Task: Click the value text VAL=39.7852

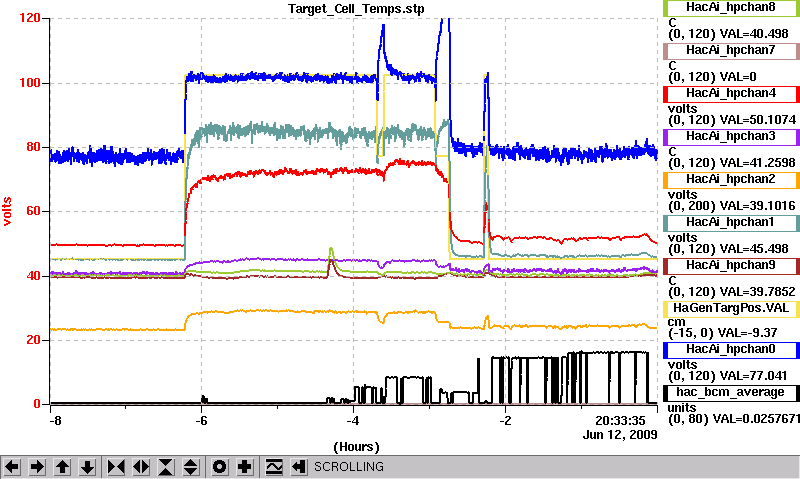Action: [757, 292]
